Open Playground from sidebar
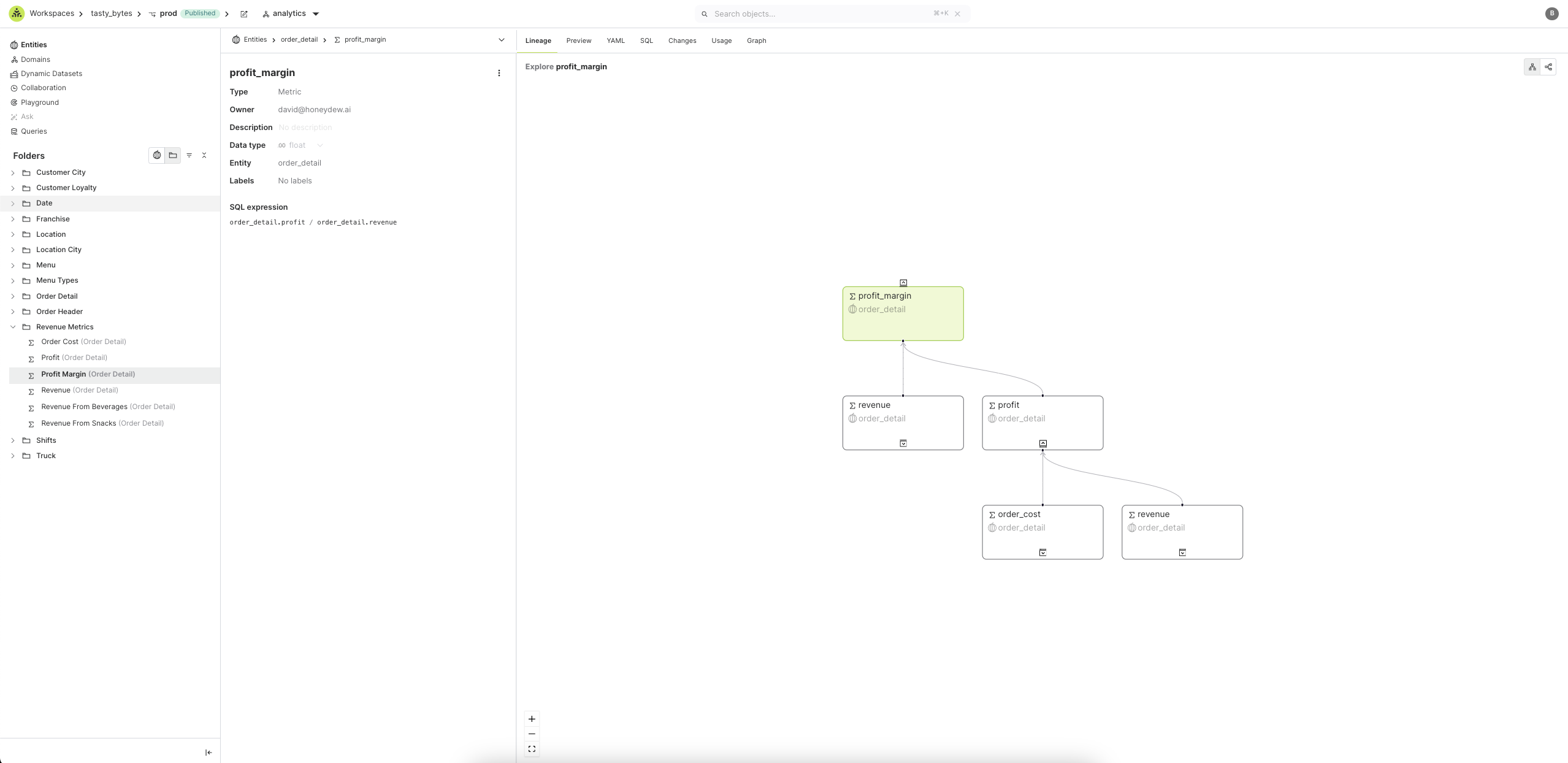Screen dimensions: 1568x763 pos(40,102)
